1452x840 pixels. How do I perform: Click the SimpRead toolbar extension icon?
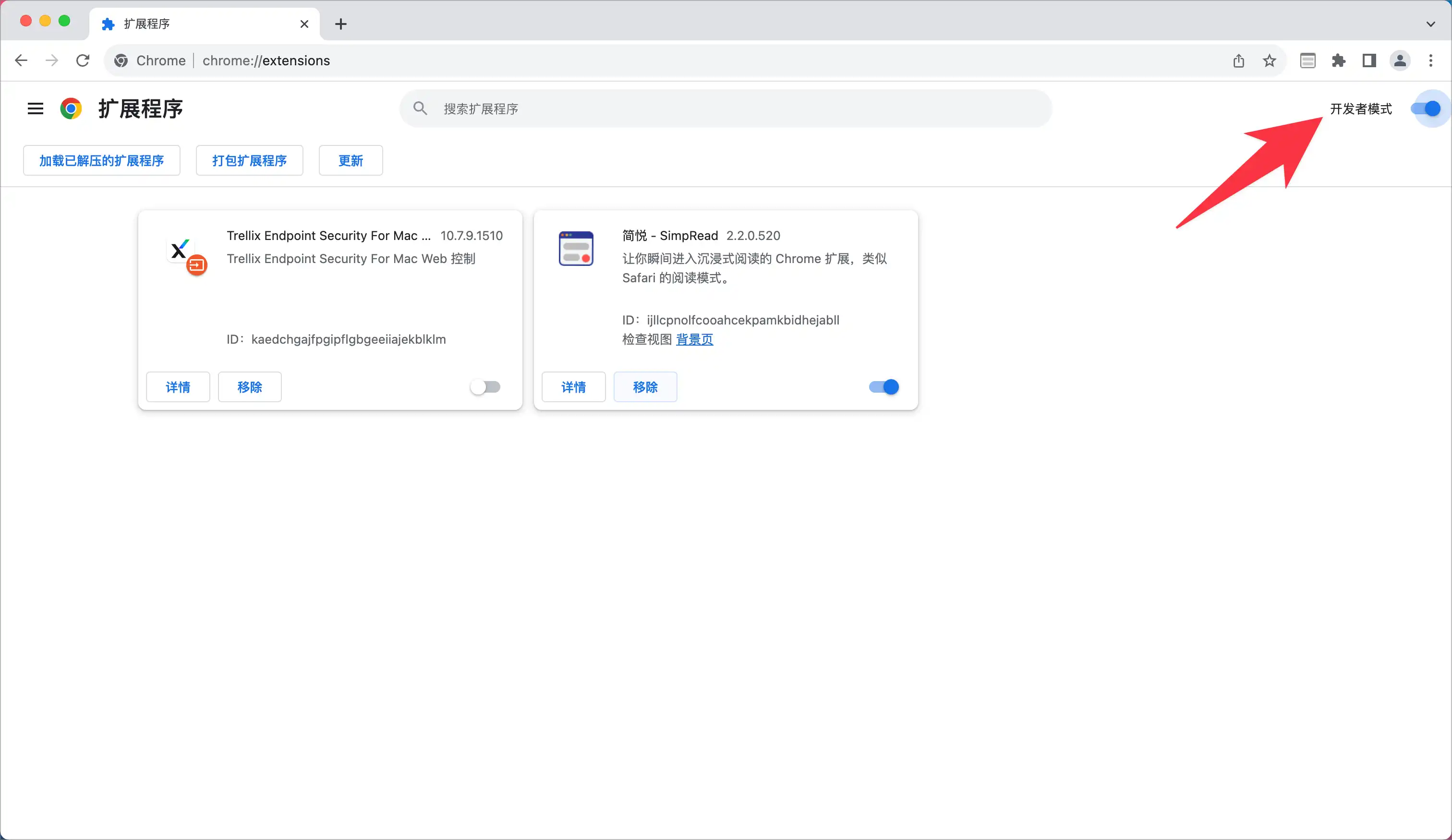(1307, 60)
